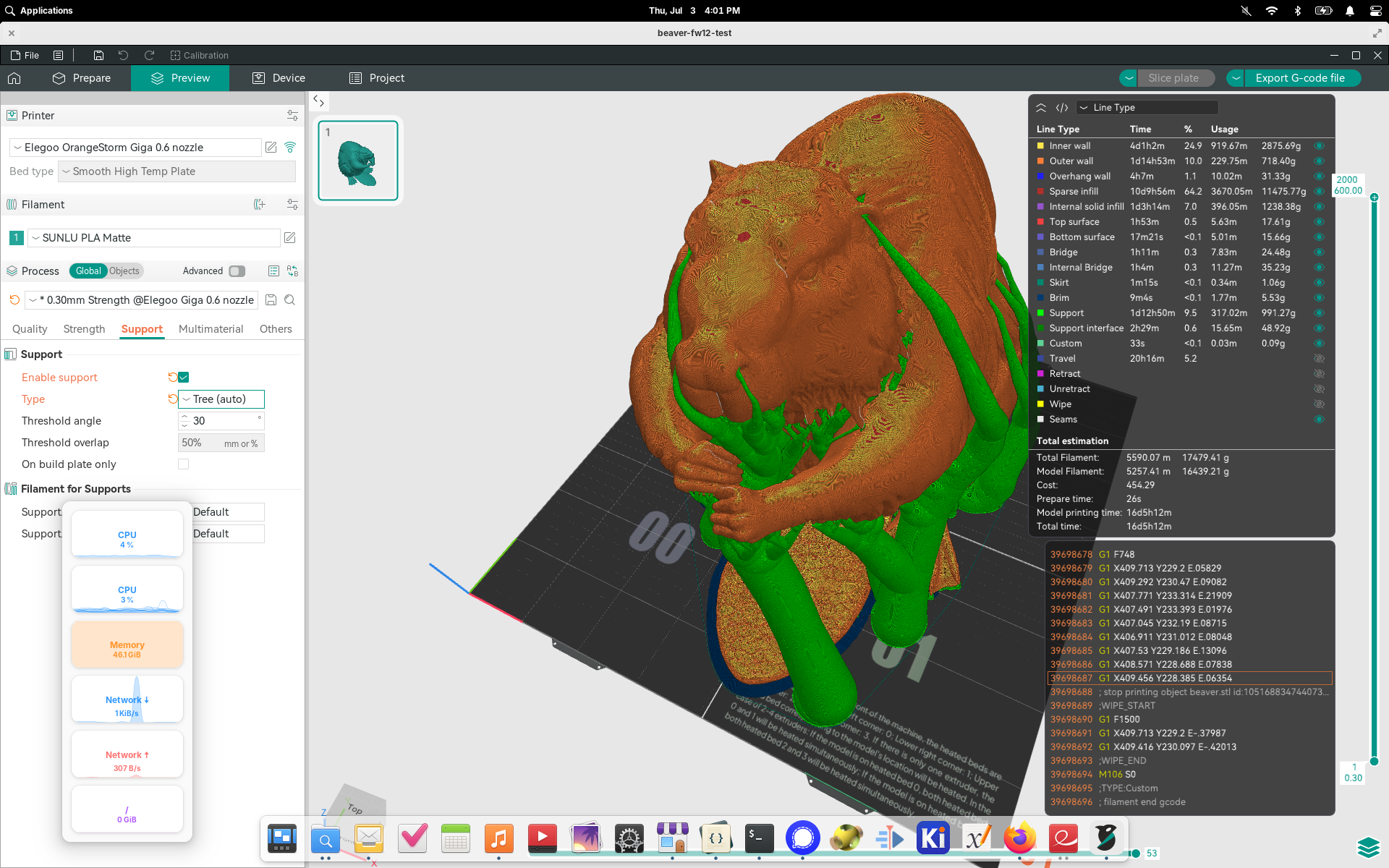1389x868 pixels.
Task: Edit the printer preset pencil icon
Action: tap(271, 148)
